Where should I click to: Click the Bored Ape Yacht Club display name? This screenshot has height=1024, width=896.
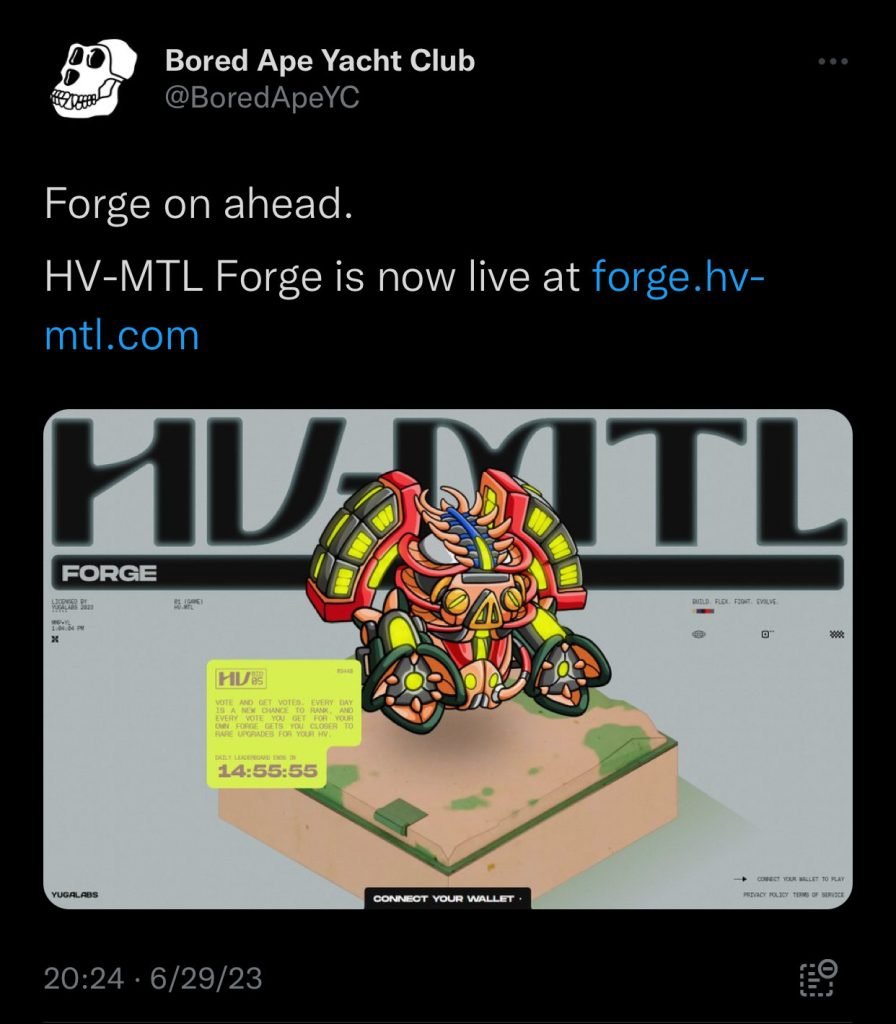[320, 61]
